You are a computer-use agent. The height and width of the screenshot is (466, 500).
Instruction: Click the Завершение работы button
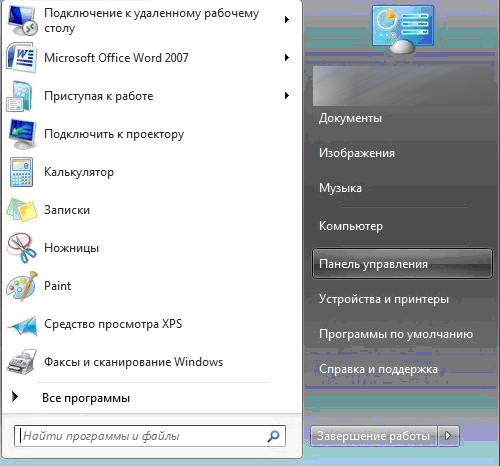373,436
